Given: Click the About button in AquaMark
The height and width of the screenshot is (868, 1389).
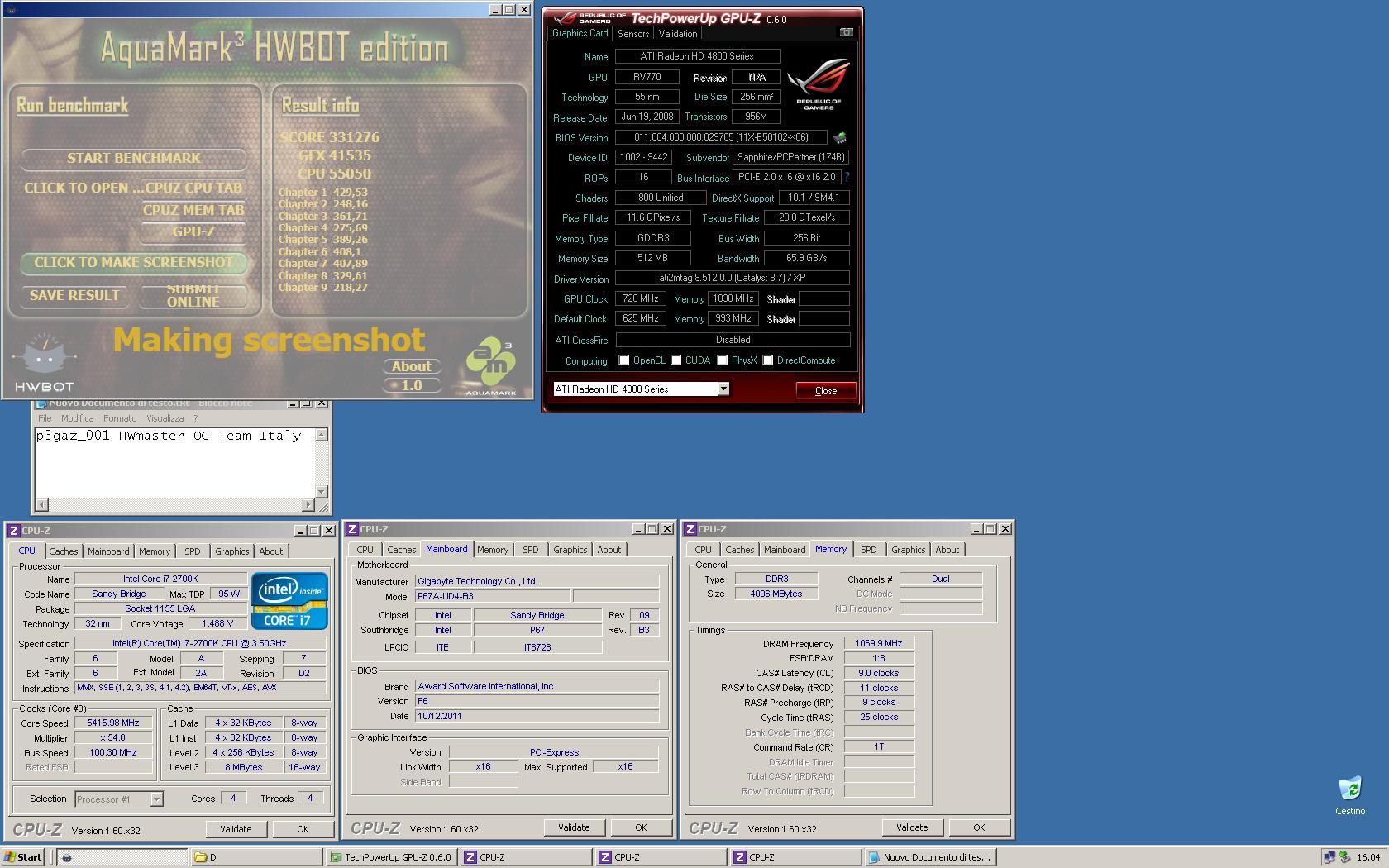Looking at the screenshot, I should coord(412,366).
